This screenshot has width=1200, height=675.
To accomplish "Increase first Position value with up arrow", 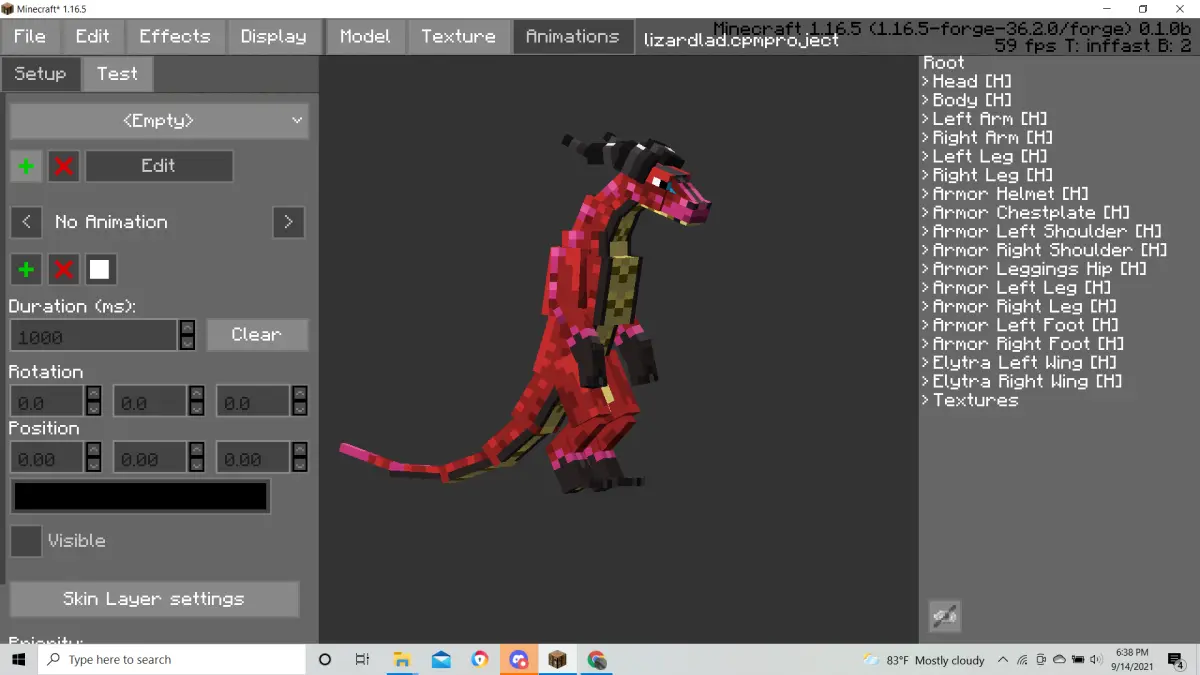I will pos(93,451).
